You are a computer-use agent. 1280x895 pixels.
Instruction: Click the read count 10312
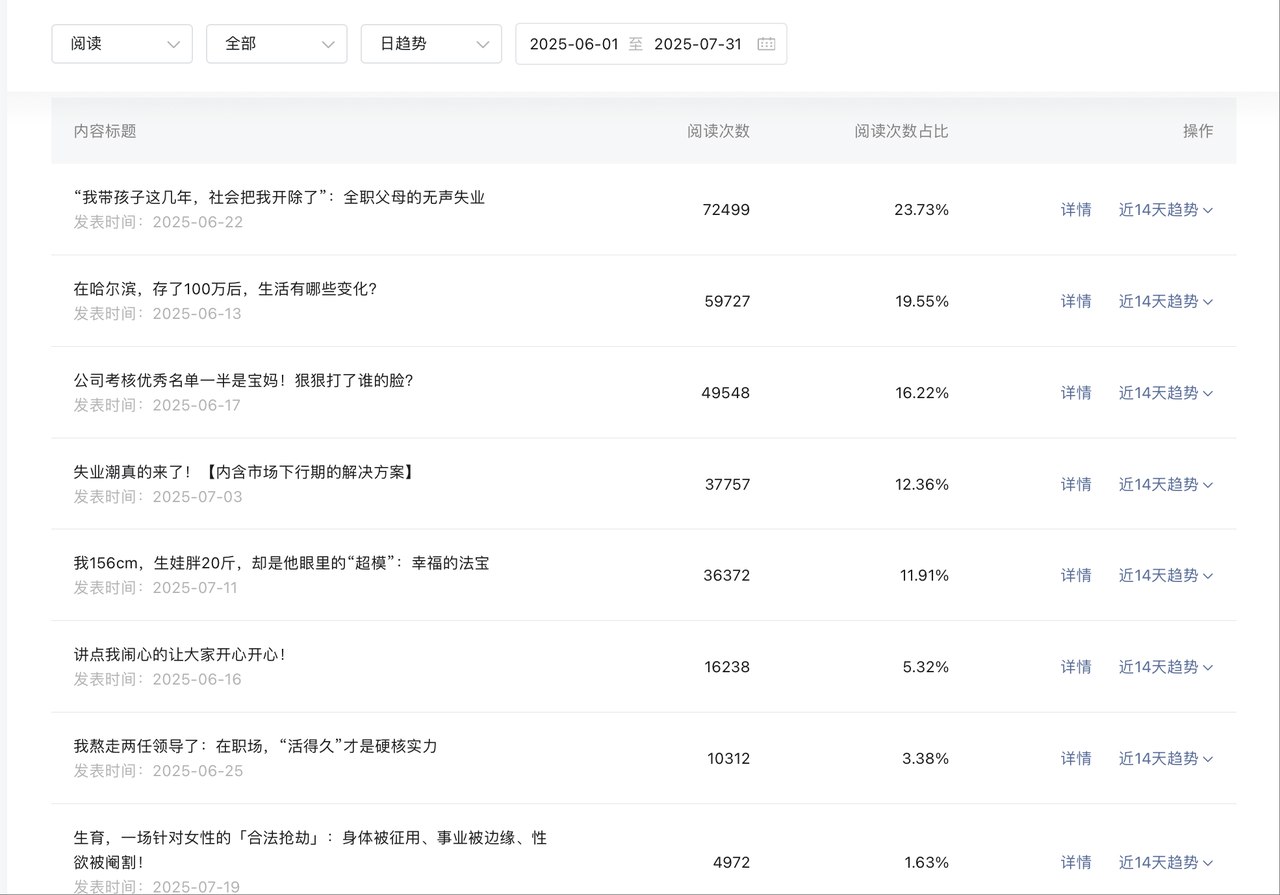(x=728, y=758)
